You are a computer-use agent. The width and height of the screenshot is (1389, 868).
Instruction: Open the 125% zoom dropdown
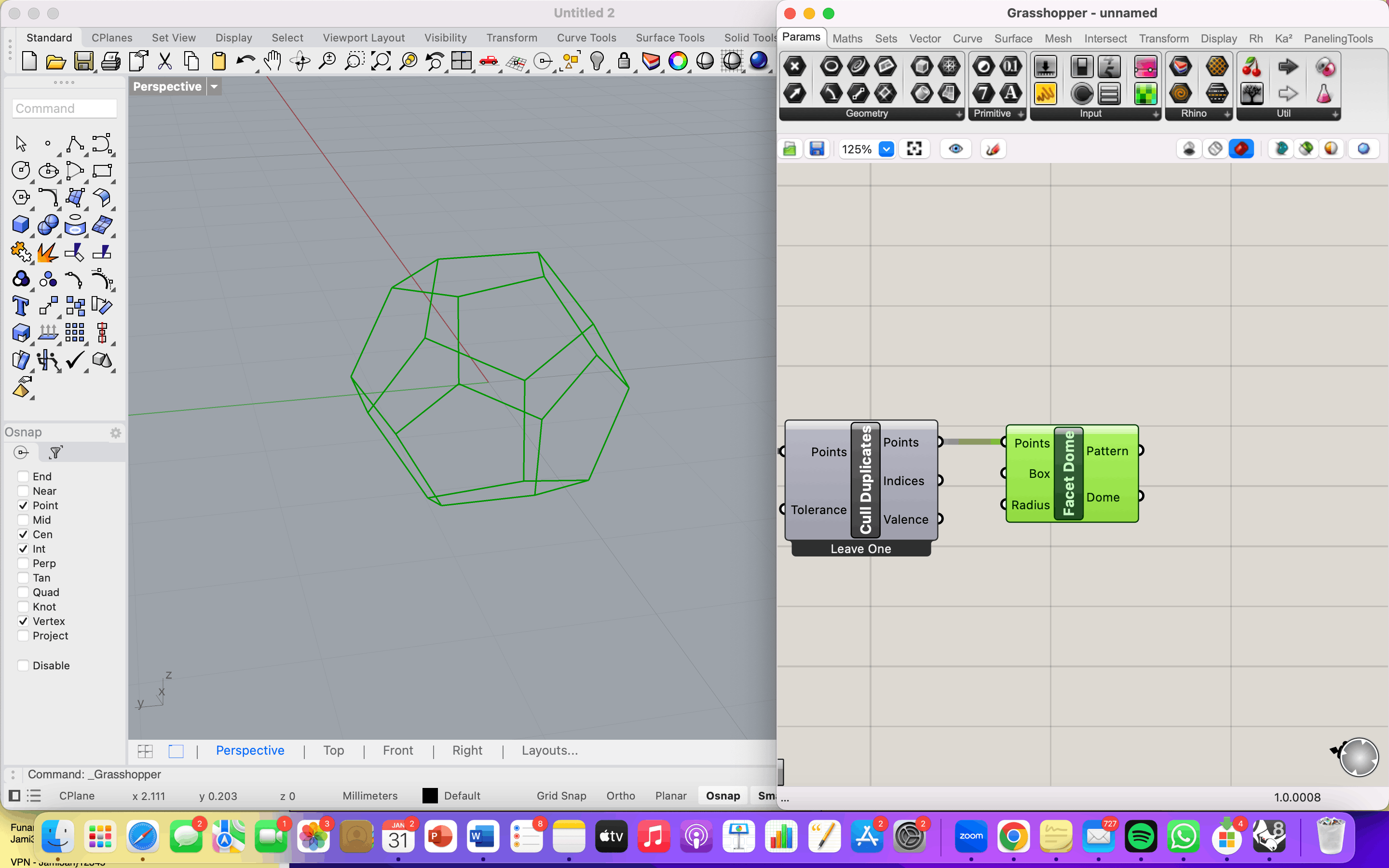click(x=886, y=149)
